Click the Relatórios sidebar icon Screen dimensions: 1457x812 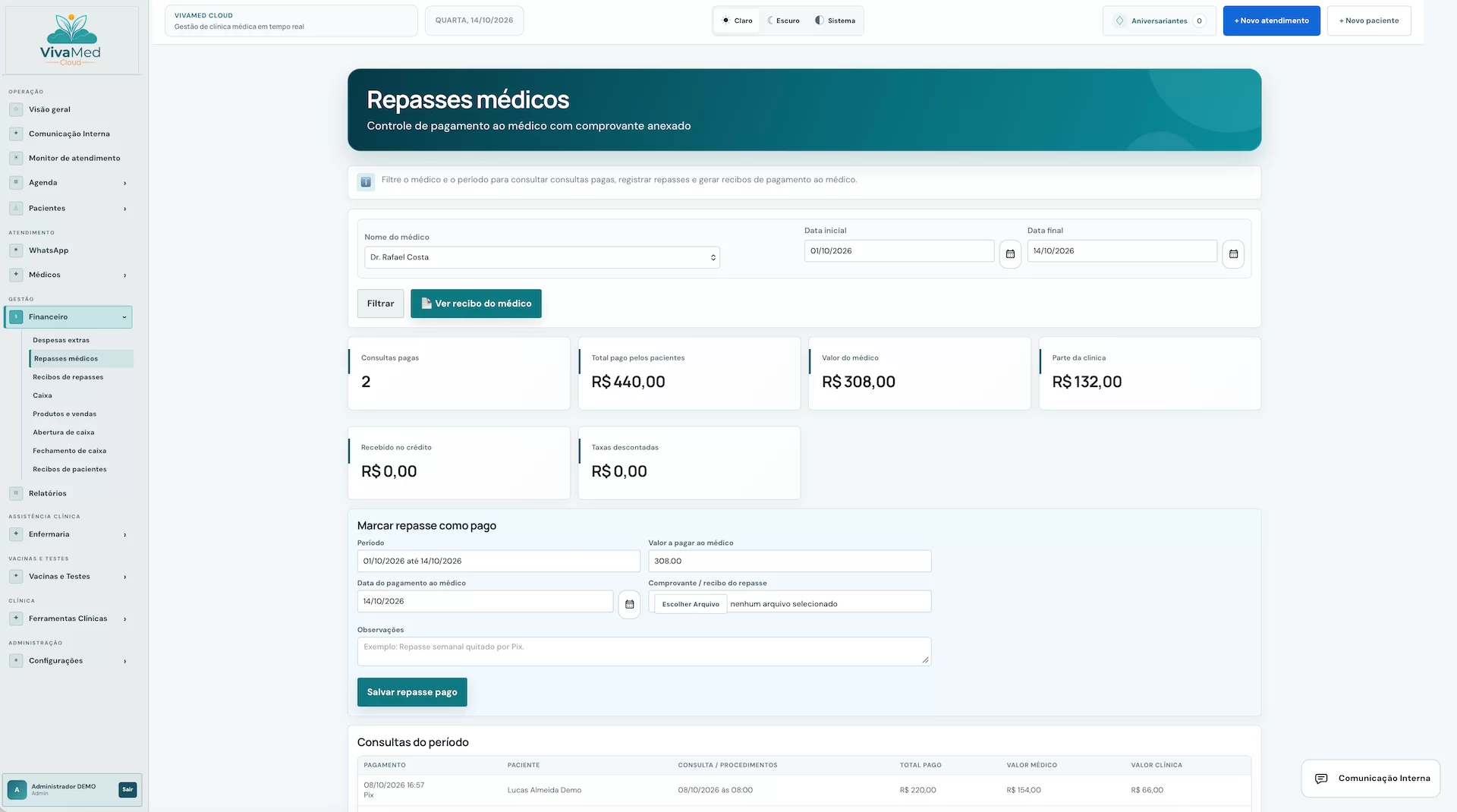[x=16, y=493]
